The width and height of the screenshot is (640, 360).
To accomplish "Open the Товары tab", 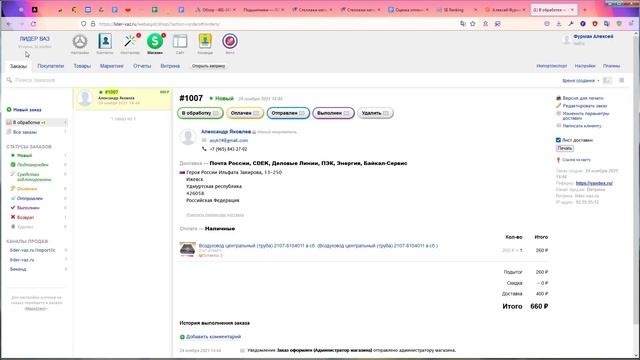I will click(82, 66).
